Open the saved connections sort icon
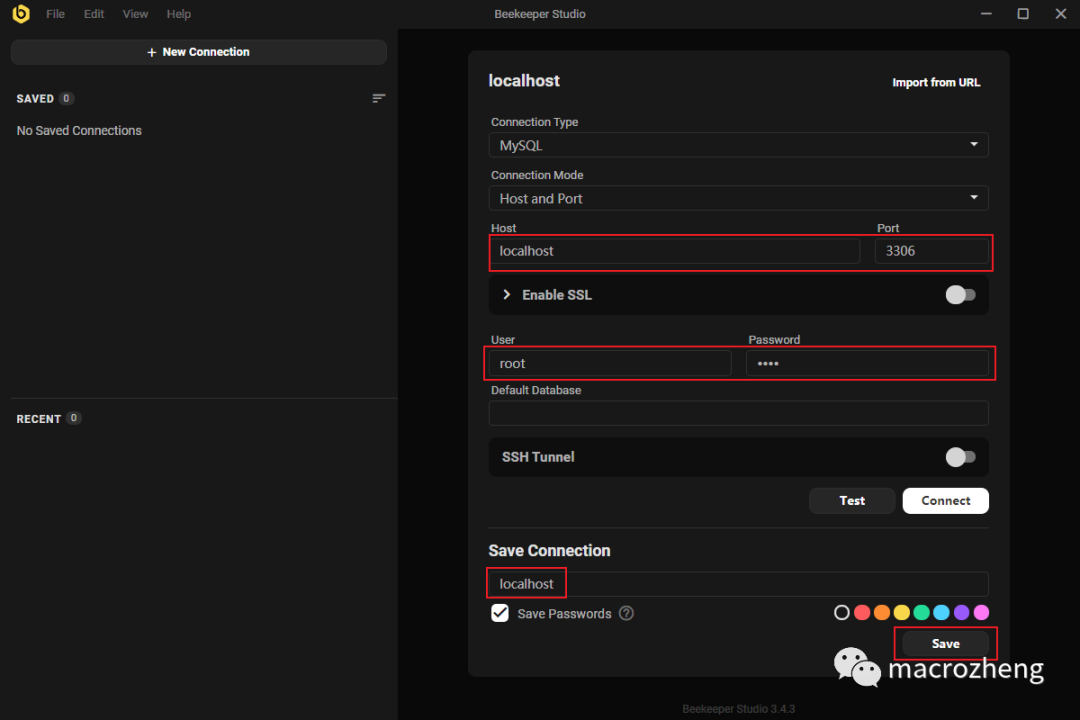Image resolution: width=1080 pixels, height=720 pixels. (378, 99)
